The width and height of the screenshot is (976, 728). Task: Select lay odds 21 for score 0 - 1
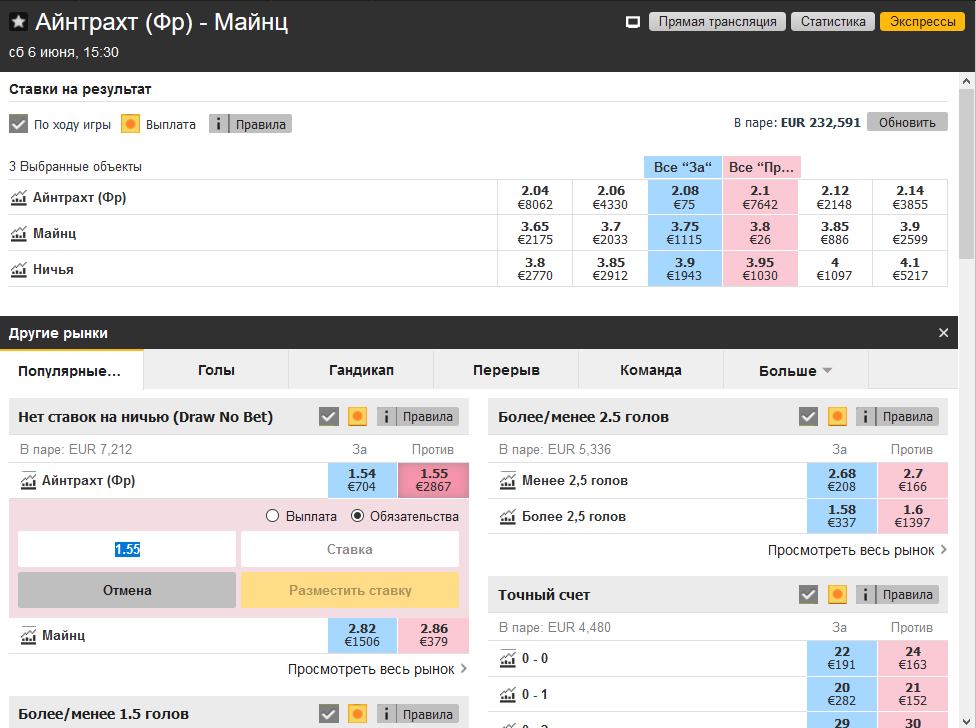[x=913, y=694]
